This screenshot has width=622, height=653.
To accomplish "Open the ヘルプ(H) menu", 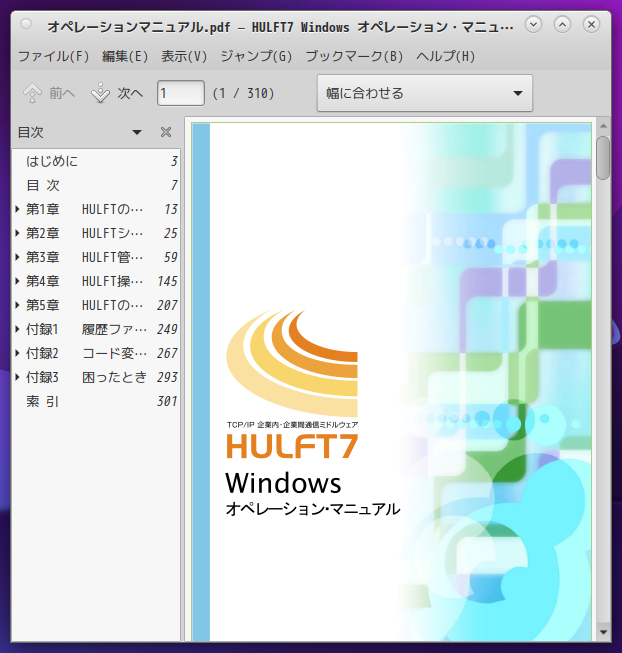I will pyautogui.click(x=446, y=56).
